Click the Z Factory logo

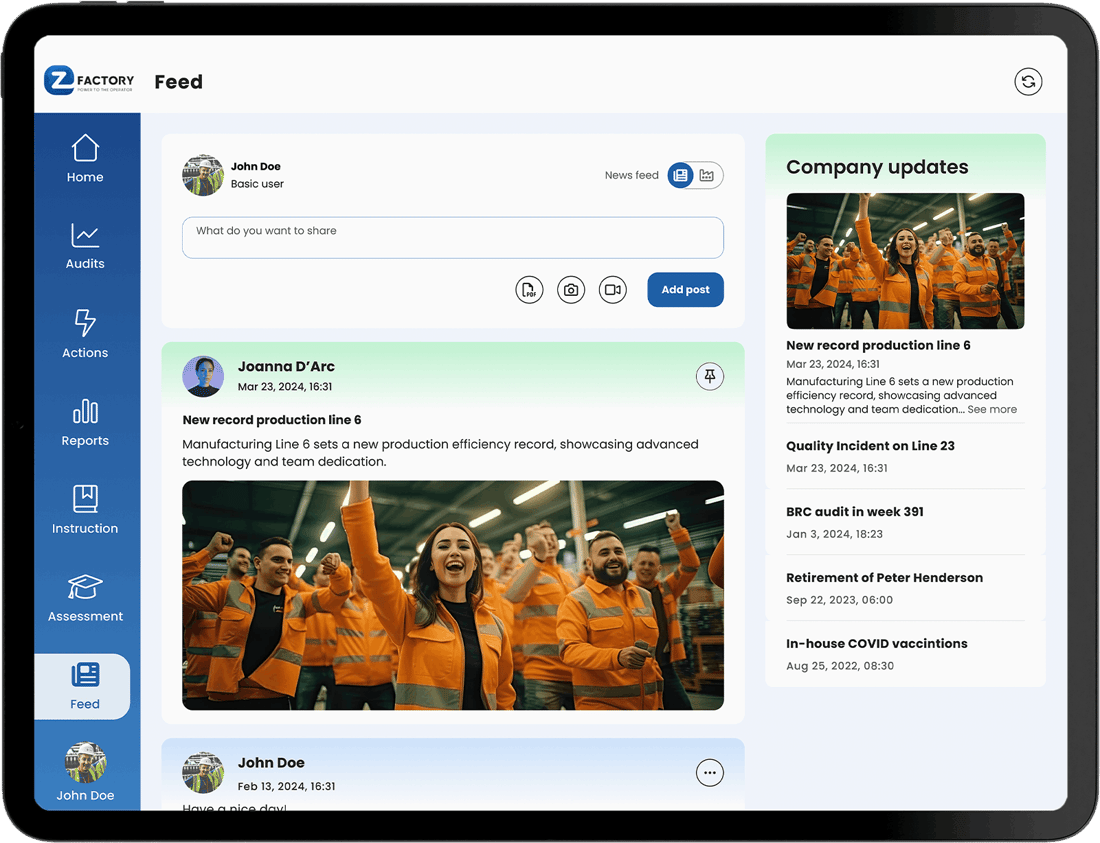pos(89,81)
